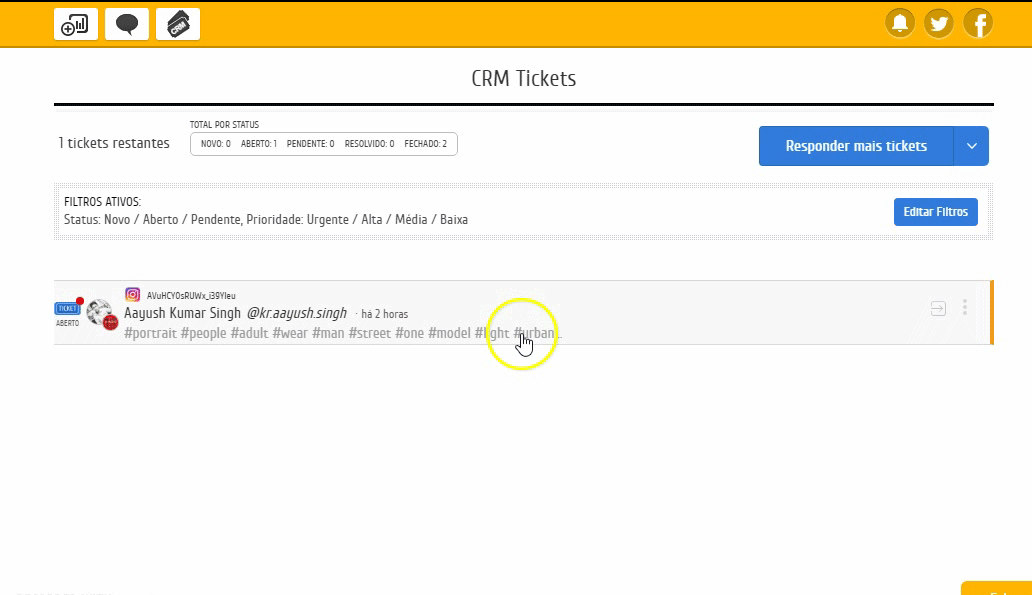The height and width of the screenshot is (595, 1032).
Task: Click the CRM ticket icon in top bar
Action: coord(178,24)
